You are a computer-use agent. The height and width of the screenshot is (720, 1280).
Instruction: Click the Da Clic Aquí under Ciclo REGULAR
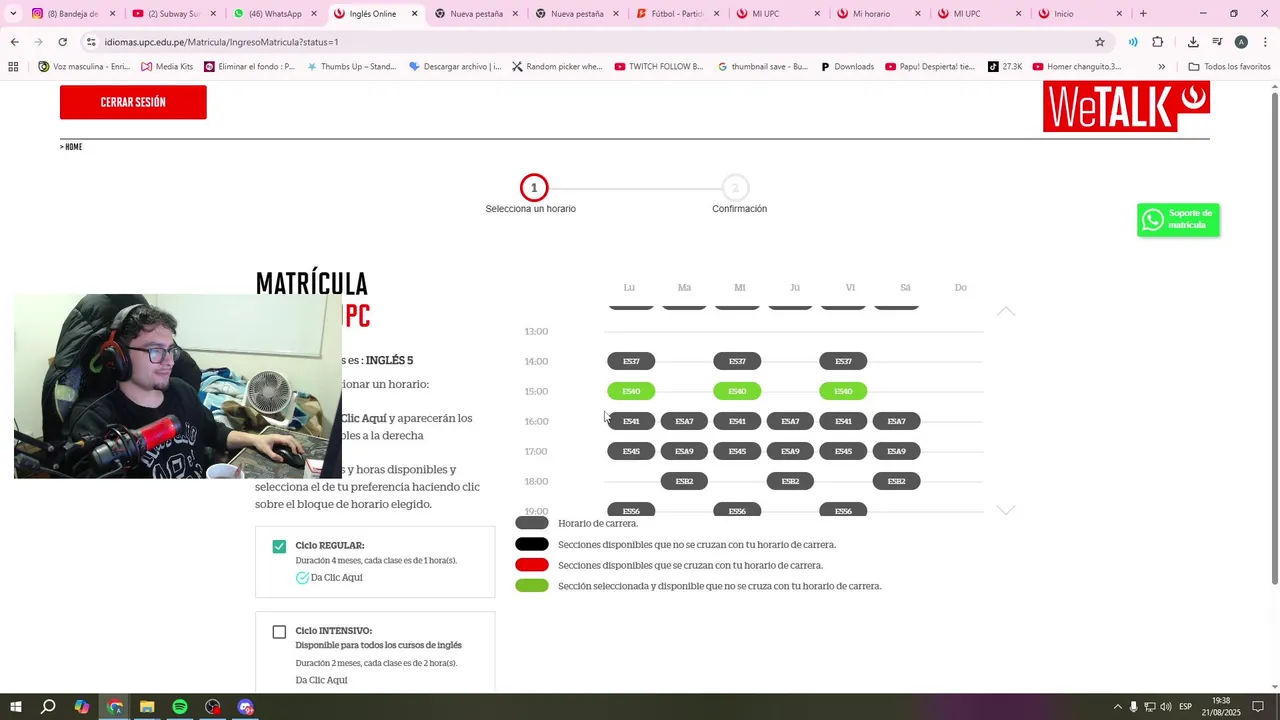[x=336, y=578]
